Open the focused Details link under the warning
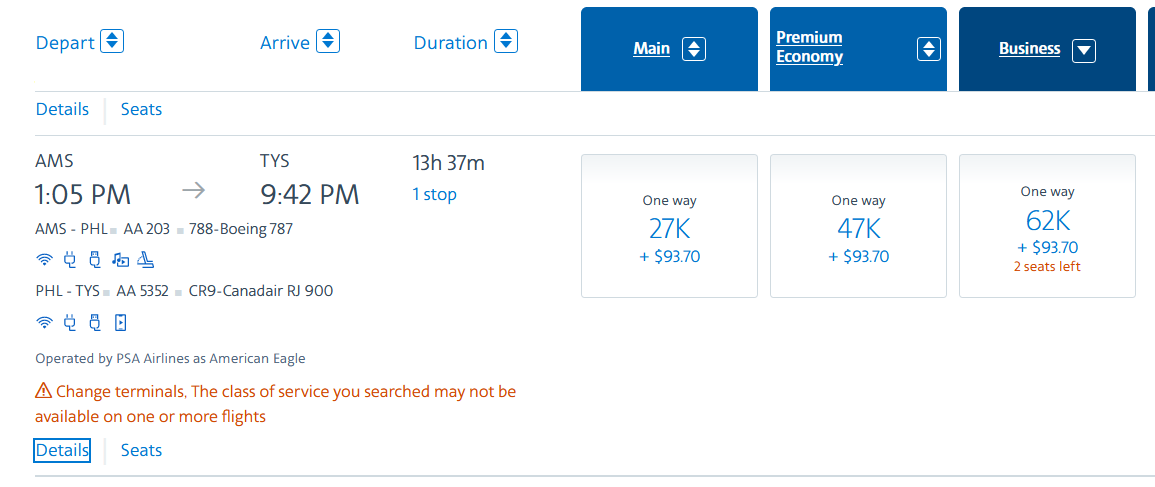Screen dimensions: 1155x487 click(62, 450)
